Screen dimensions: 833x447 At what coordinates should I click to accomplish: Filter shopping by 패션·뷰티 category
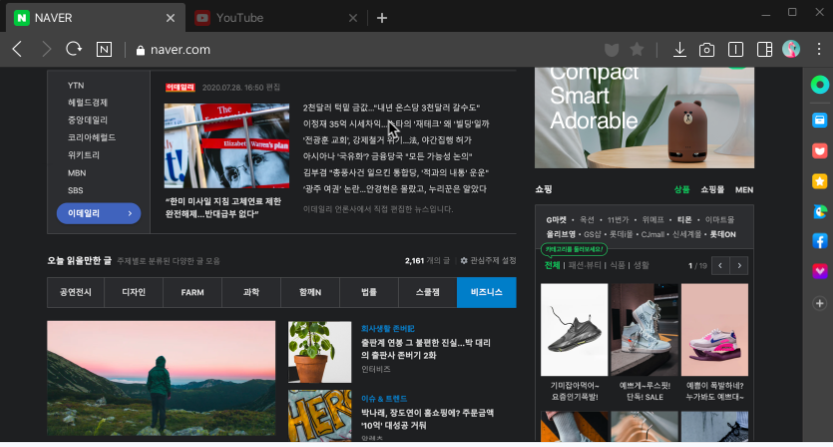[585, 265]
